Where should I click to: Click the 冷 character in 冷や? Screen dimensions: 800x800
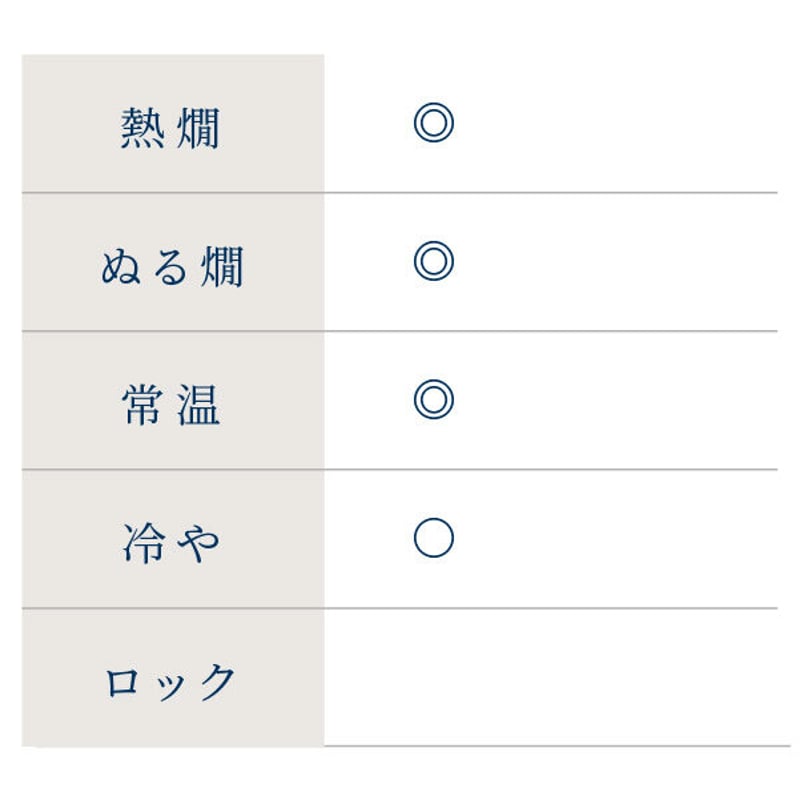tap(144, 543)
